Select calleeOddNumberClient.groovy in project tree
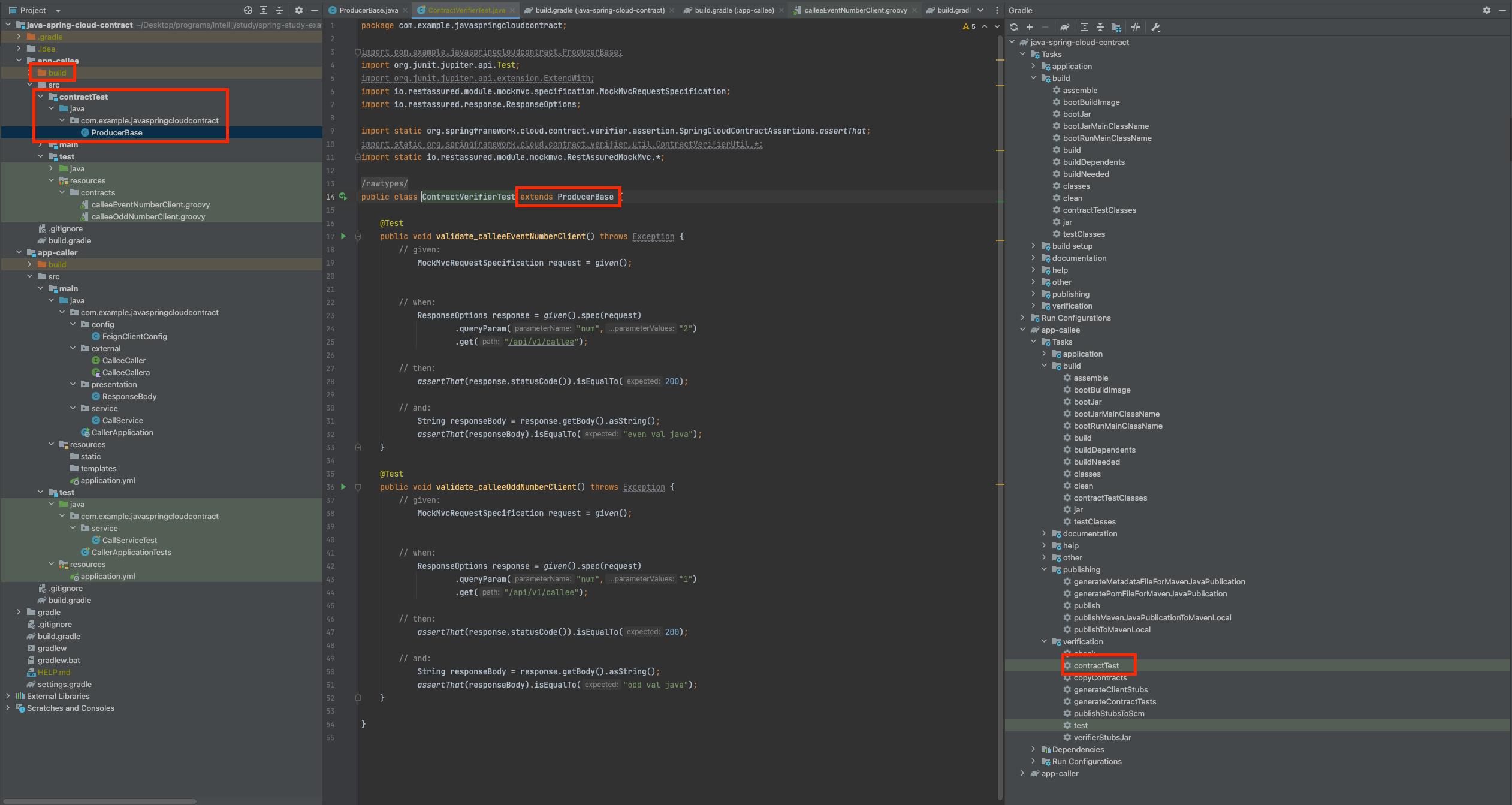Image resolution: width=1512 pixels, height=805 pixels. (x=148, y=216)
